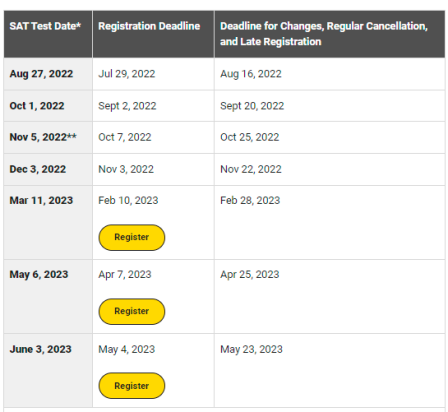
Task: Select the Feb 10, 2023 registration deadline
Action: coord(128,200)
